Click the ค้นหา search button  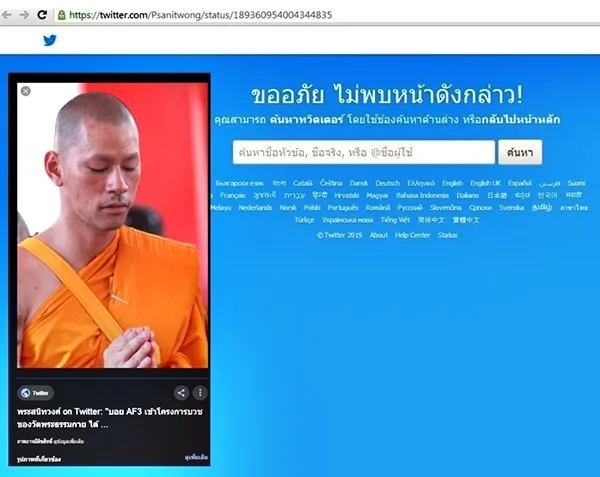(520, 152)
